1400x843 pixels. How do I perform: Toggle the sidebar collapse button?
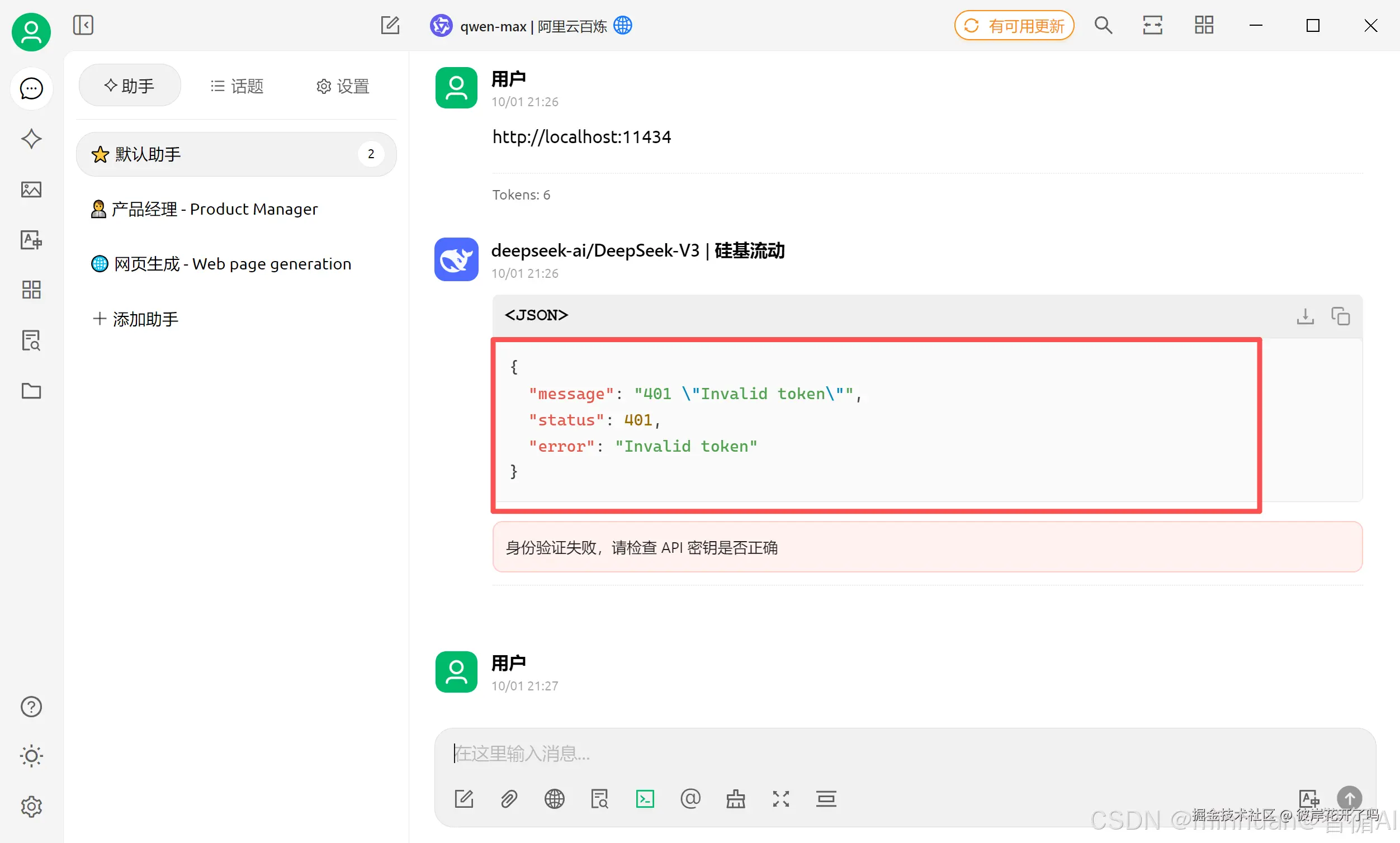(x=83, y=26)
